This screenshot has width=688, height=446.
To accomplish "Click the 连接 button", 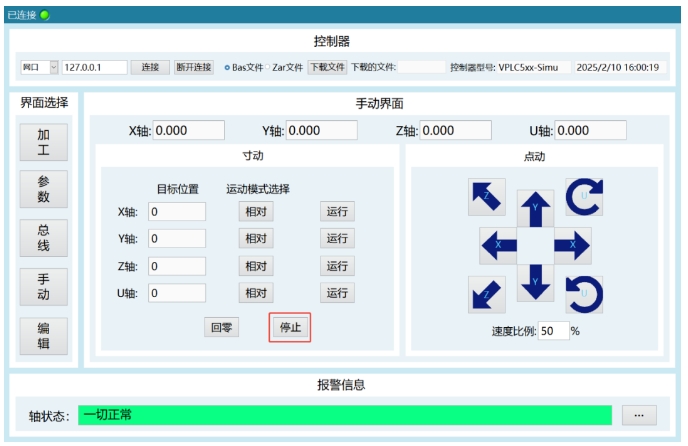I will [150, 67].
